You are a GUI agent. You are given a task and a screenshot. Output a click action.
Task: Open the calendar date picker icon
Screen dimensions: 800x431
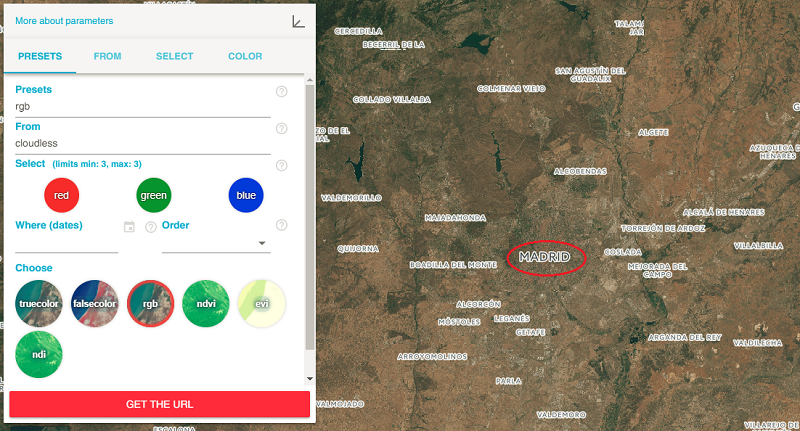point(129,227)
